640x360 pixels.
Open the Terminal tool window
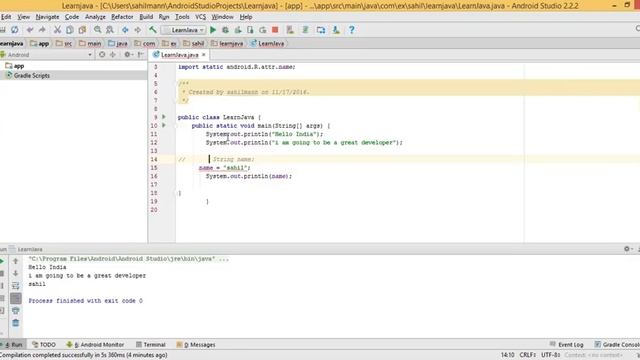tap(151, 344)
